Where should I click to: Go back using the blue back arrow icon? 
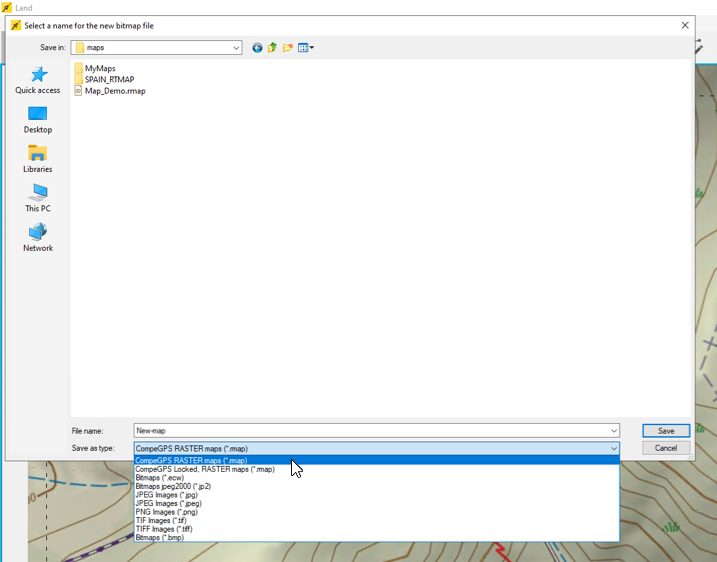[257, 48]
